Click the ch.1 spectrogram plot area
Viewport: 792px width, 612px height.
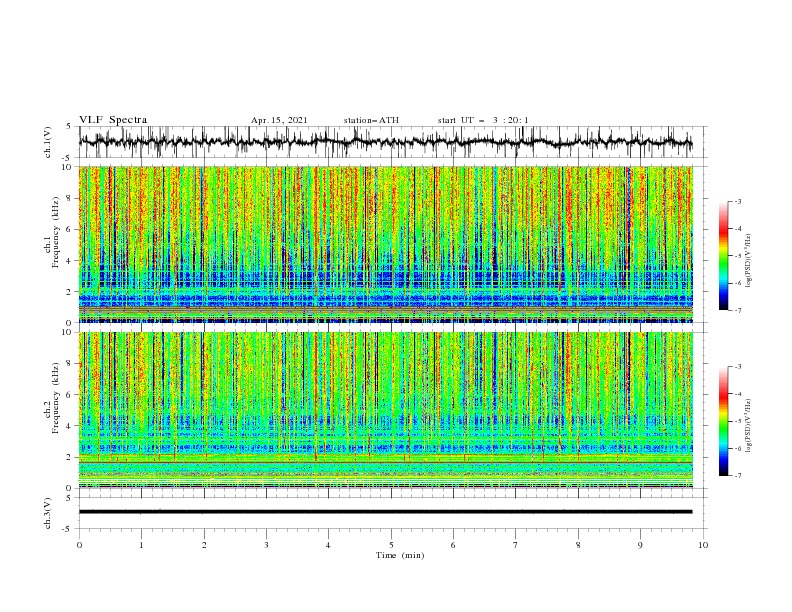(x=385, y=244)
